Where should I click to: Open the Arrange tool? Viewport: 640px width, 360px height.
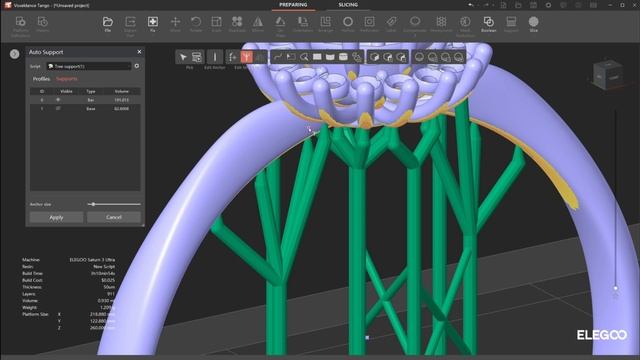[325, 24]
